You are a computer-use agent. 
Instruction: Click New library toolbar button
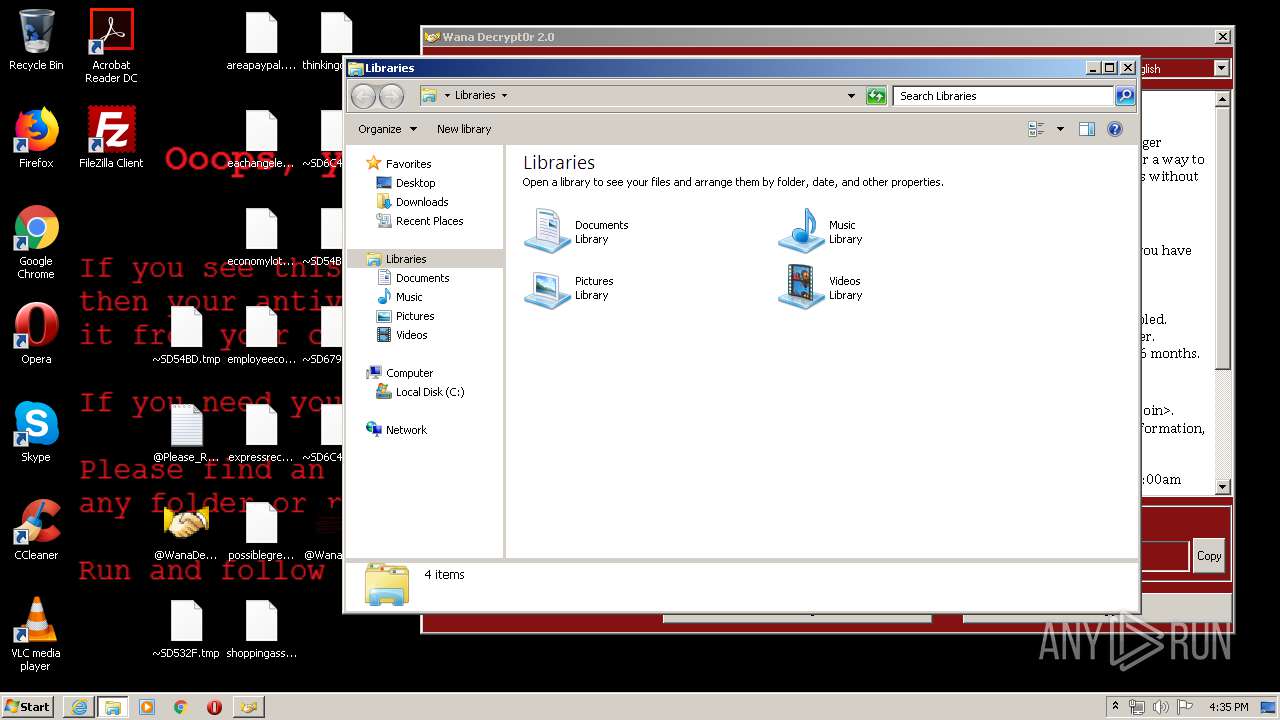pos(464,129)
